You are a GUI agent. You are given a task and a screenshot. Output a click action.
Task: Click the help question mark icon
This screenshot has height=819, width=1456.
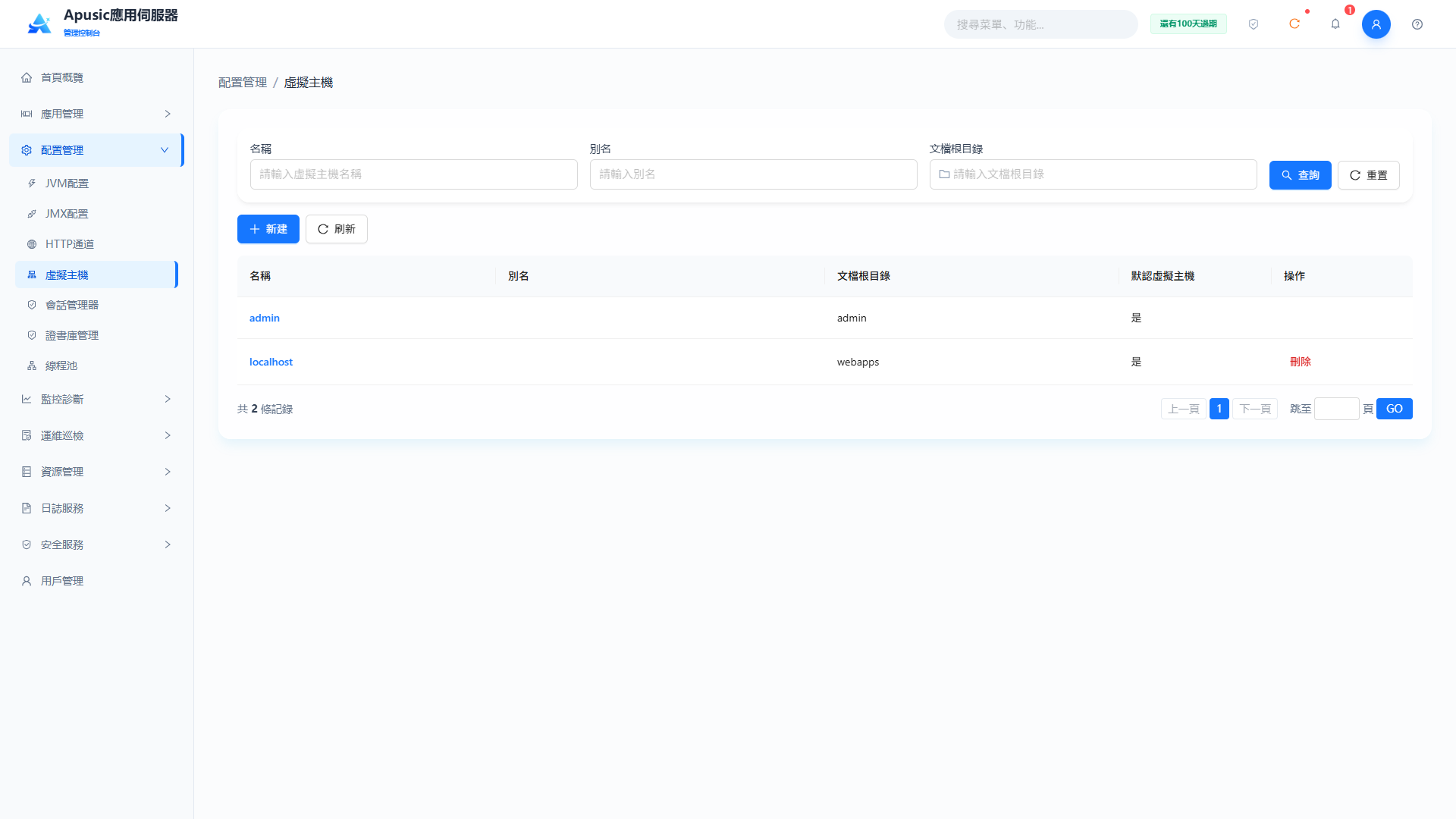pyautogui.click(x=1417, y=24)
